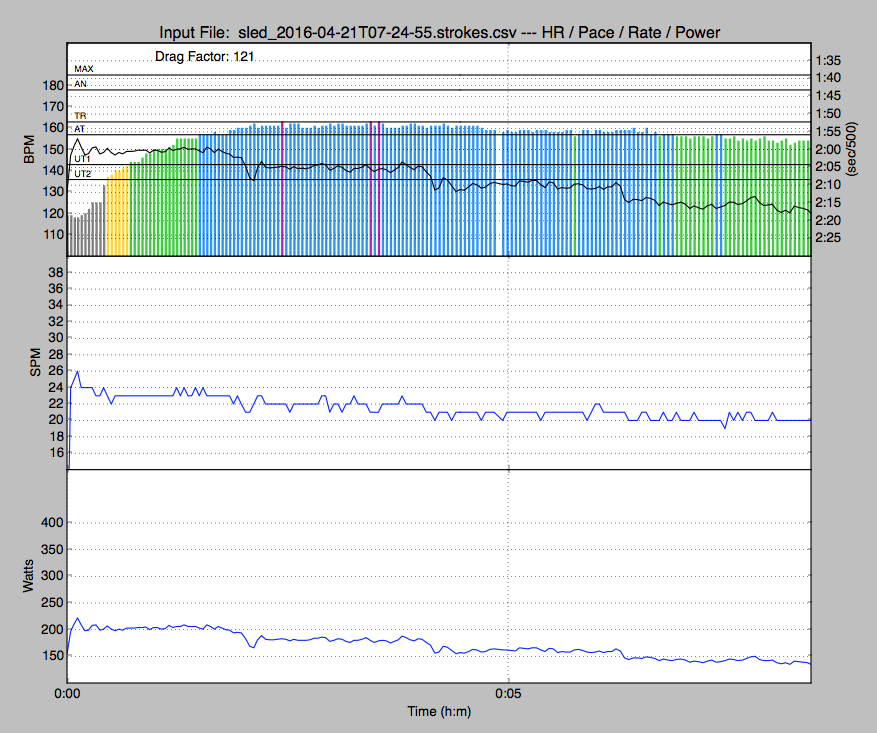Click the plot title with the input file name
Viewport: 877px width, 733px height.
(439, 33)
